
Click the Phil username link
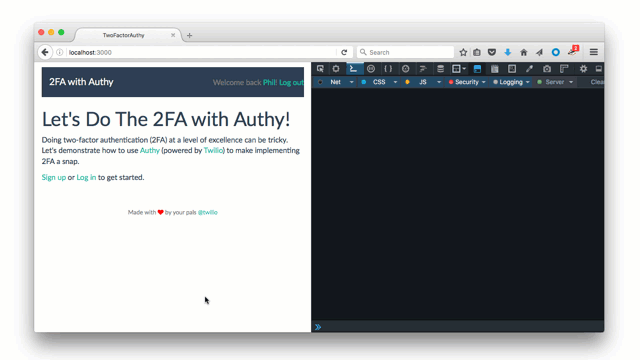[269, 82]
